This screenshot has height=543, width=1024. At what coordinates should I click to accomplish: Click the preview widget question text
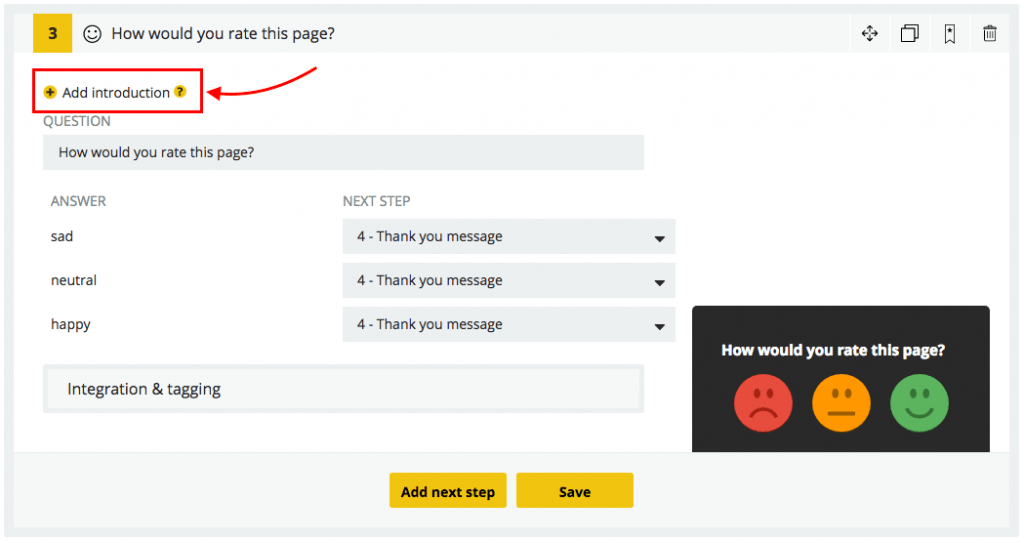tap(833, 350)
